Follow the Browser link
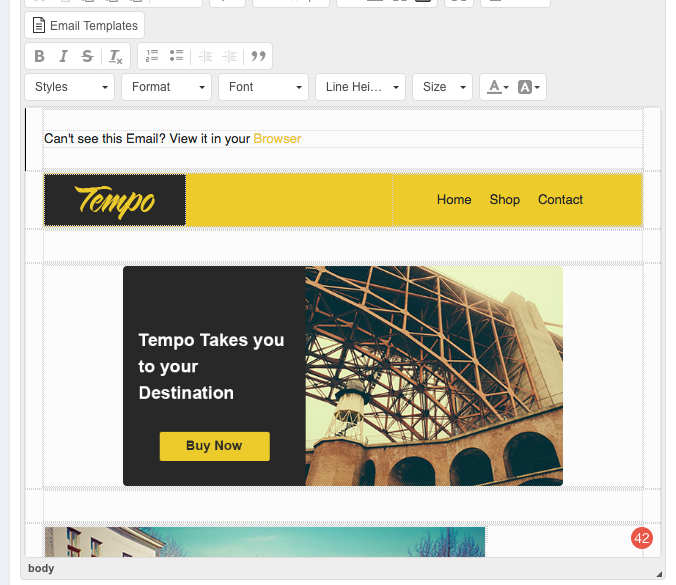676x585 pixels. coord(277,139)
